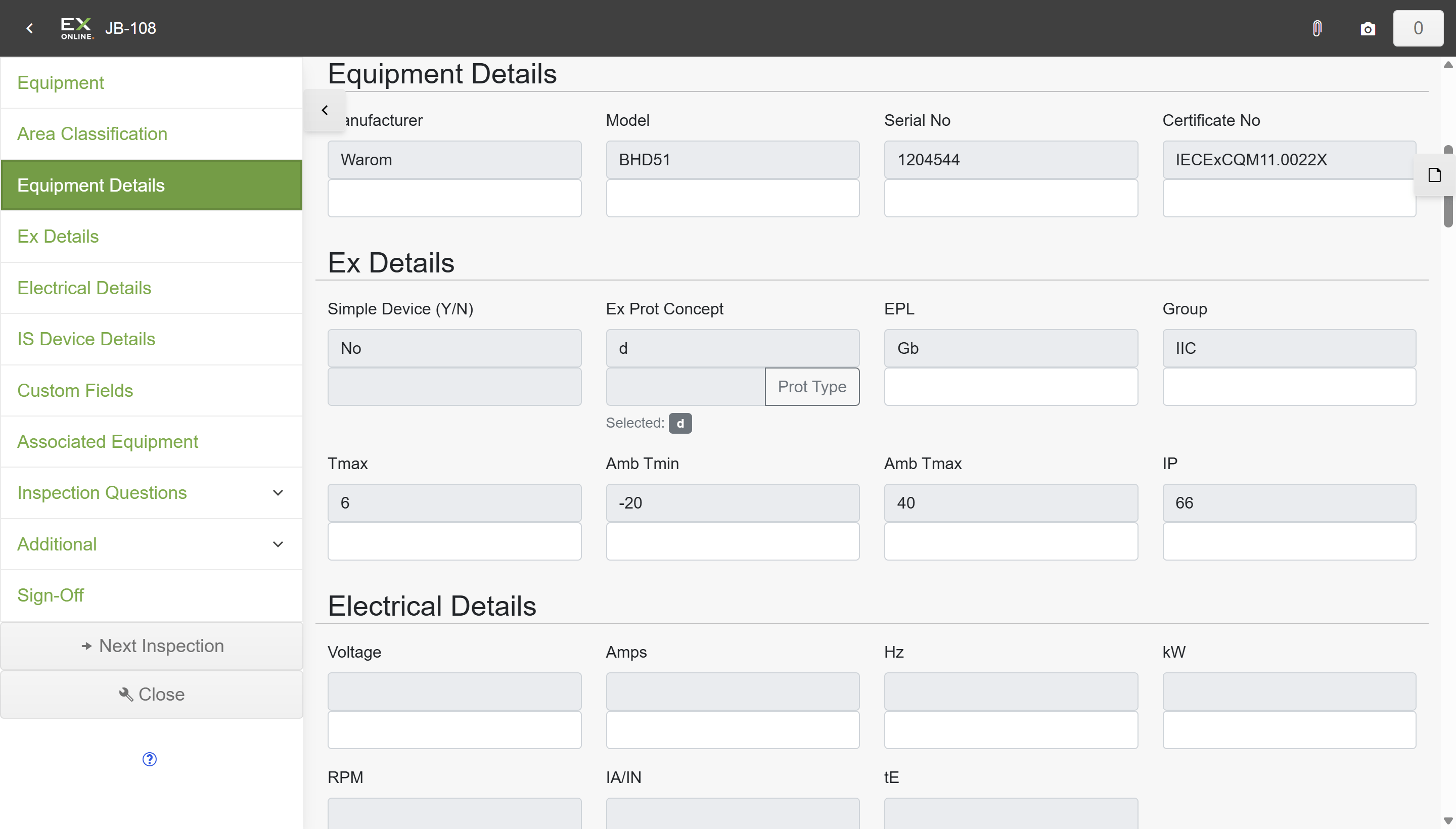
Task: Click the selected 'd' protection badge
Action: click(680, 423)
